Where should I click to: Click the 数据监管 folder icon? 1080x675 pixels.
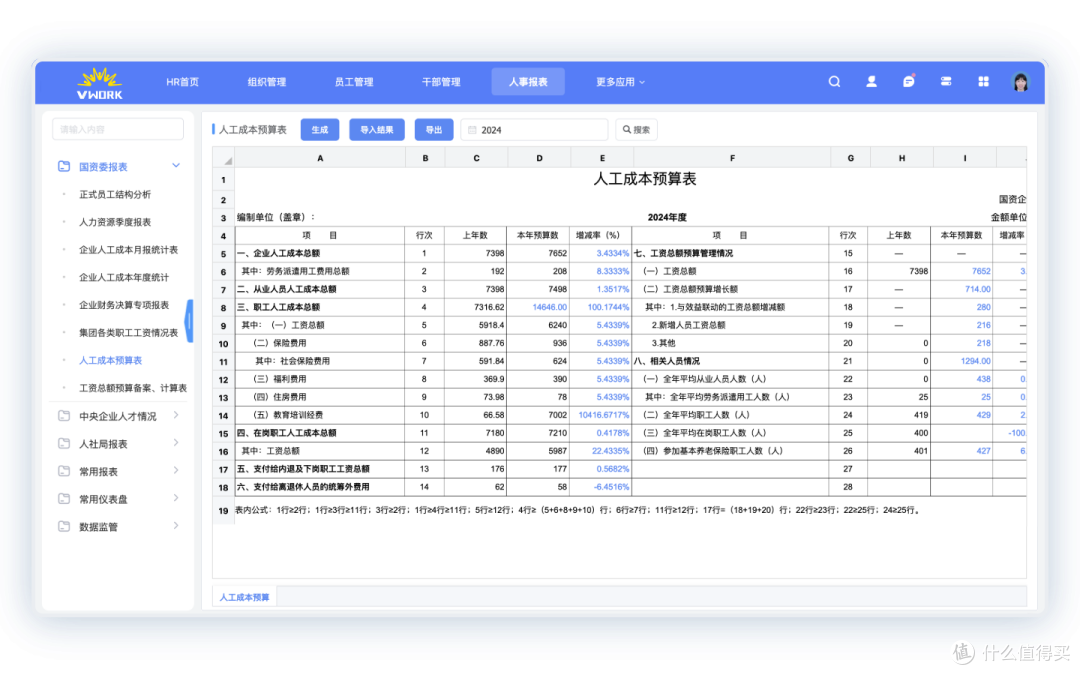coord(64,526)
